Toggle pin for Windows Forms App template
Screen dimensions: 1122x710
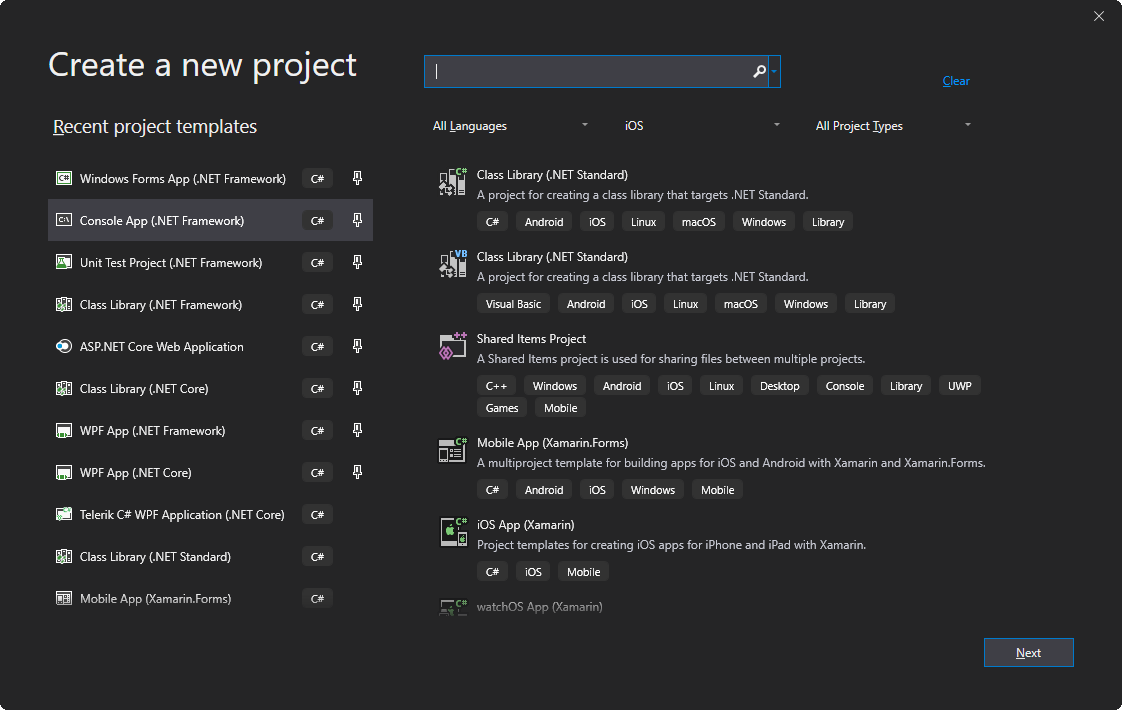coord(357,178)
